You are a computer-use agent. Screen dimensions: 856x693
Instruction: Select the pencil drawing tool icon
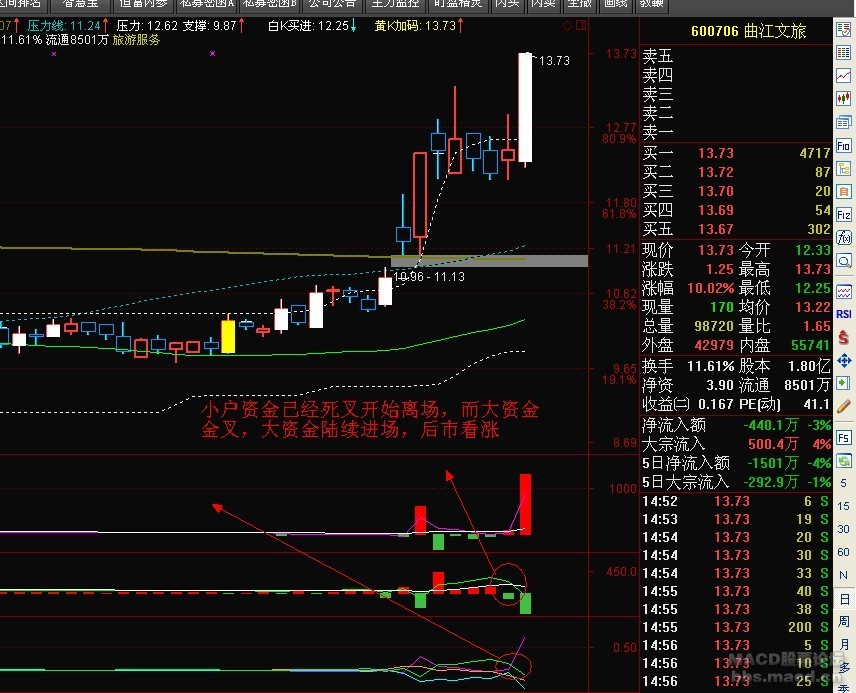[844, 405]
